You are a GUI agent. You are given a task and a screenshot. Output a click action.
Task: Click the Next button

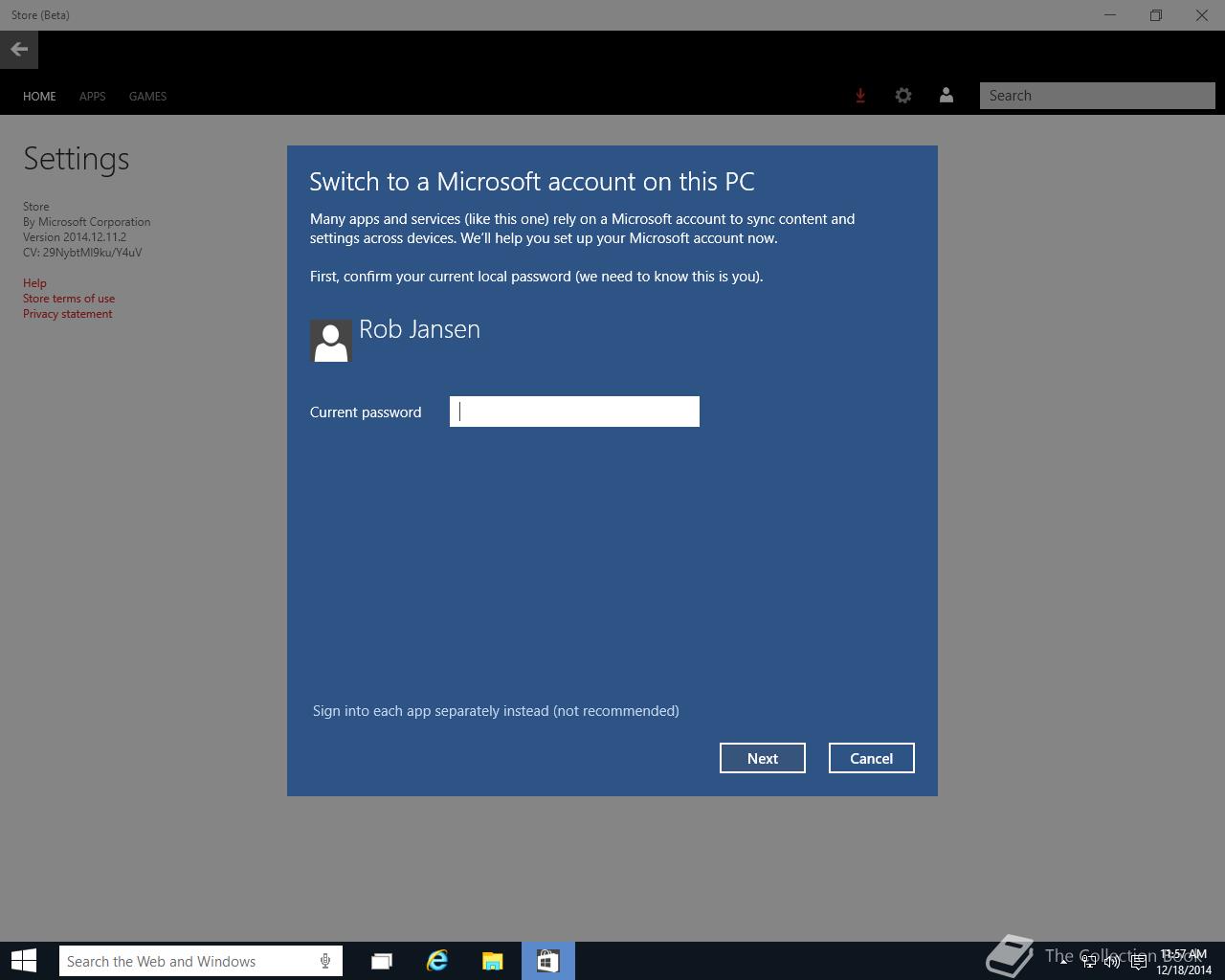763,758
